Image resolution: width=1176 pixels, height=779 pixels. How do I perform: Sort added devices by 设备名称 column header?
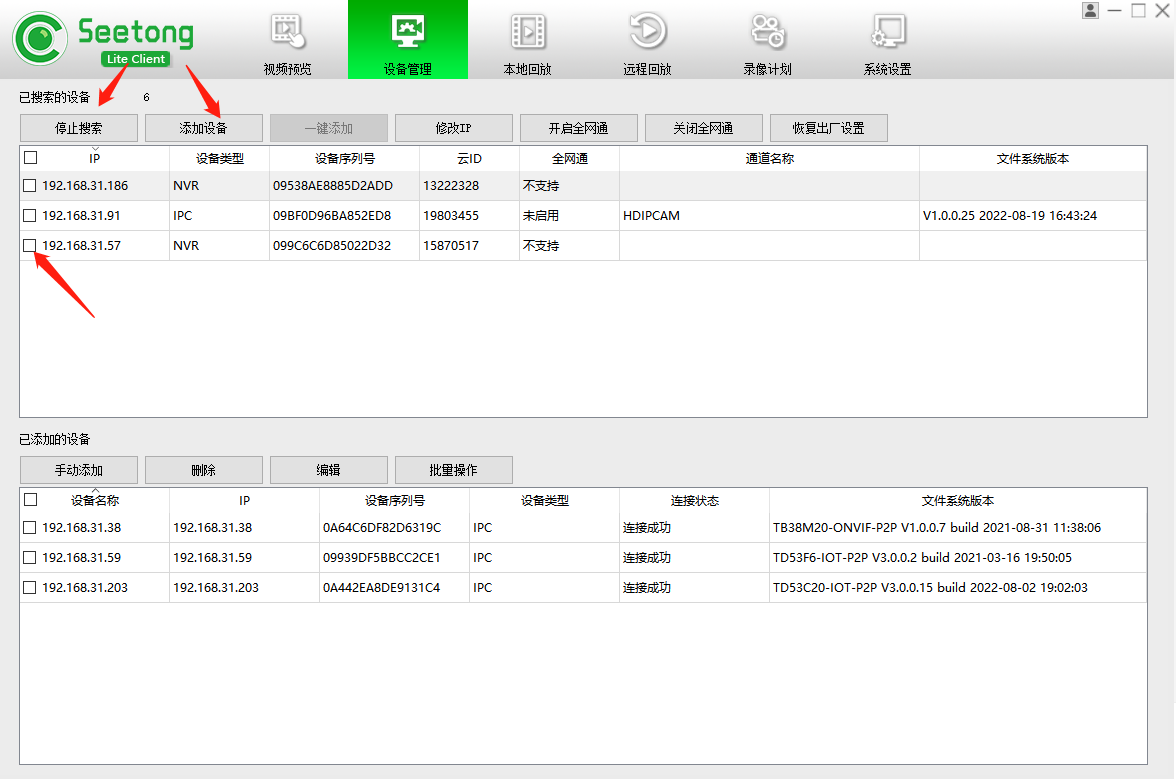tap(94, 500)
